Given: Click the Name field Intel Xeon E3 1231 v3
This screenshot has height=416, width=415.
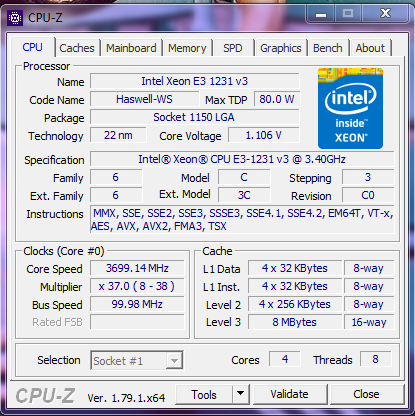Looking at the screenshot, I should [195, 81].
